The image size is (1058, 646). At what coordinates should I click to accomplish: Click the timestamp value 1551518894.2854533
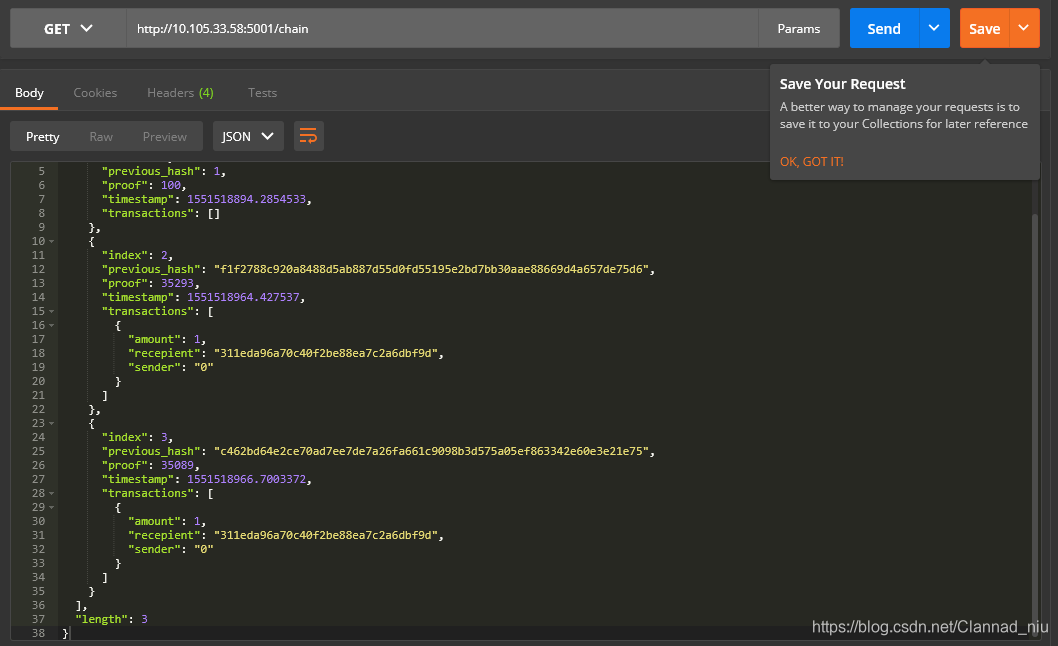tap(246, 200)
